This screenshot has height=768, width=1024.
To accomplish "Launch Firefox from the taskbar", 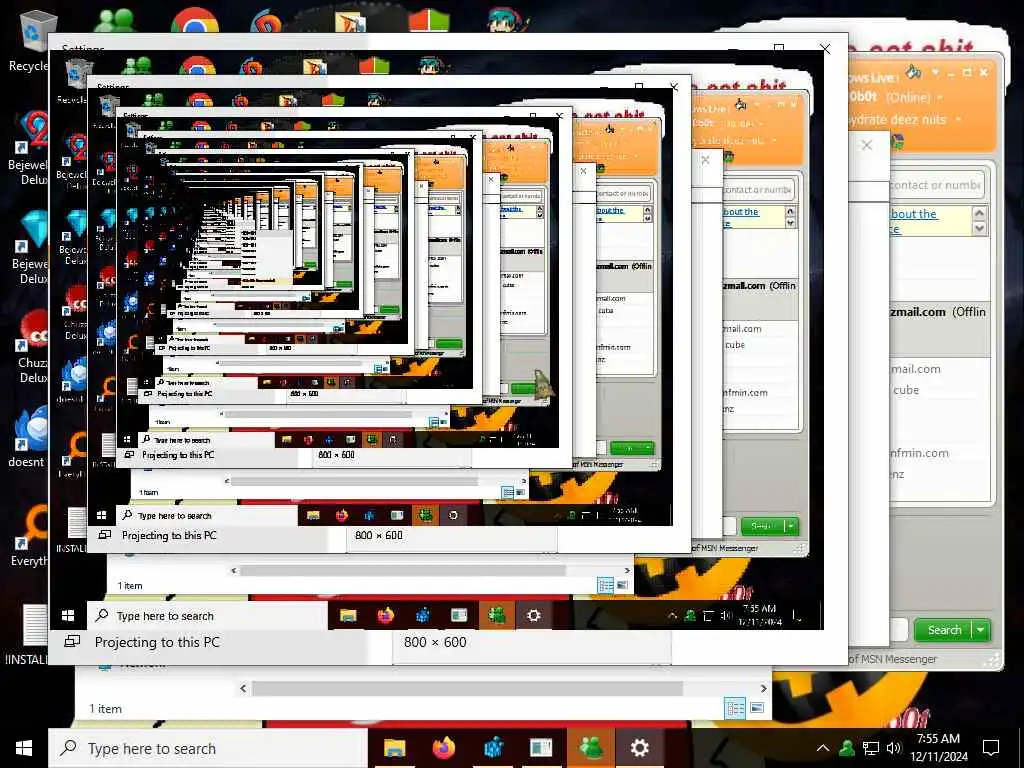I will (x=443, y=748).
